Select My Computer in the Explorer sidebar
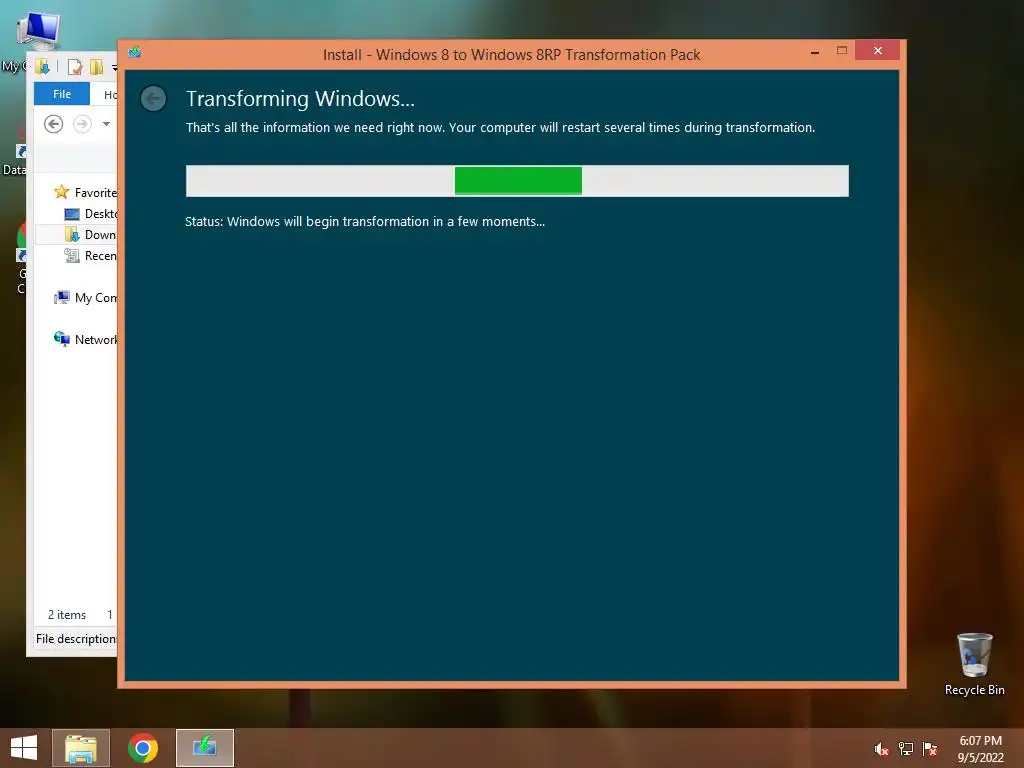This screenshot has height=768, width=1024. coord(86,298)
